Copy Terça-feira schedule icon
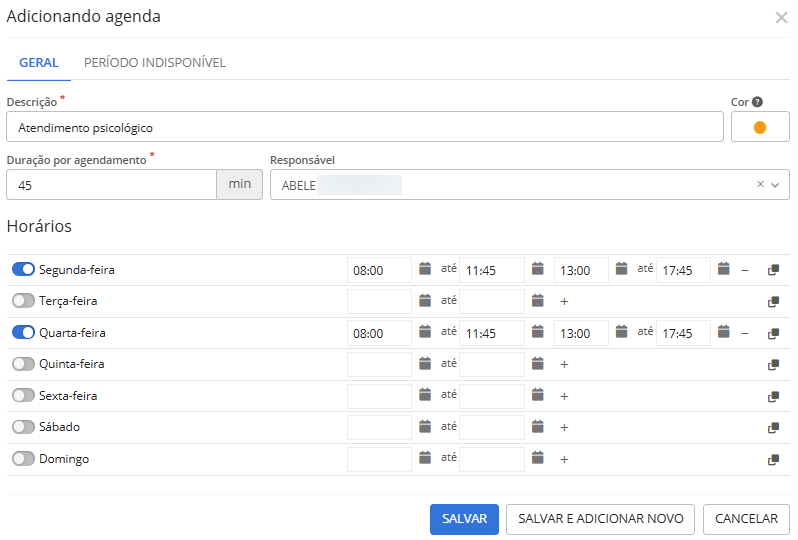Screen dimensions: 798x540 pos(773,302)
